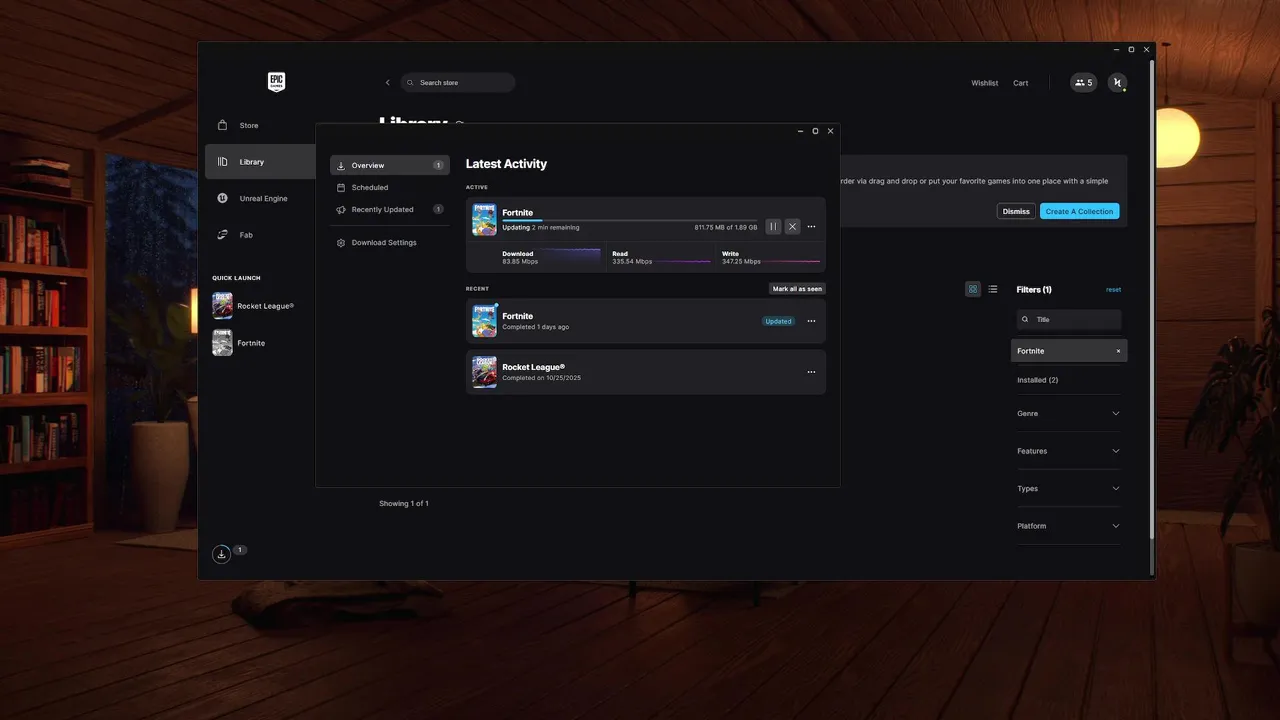Click active Fortnite cover thumbnail
The width and height of the screenshot is (1280, 720).
coord(484,219)
